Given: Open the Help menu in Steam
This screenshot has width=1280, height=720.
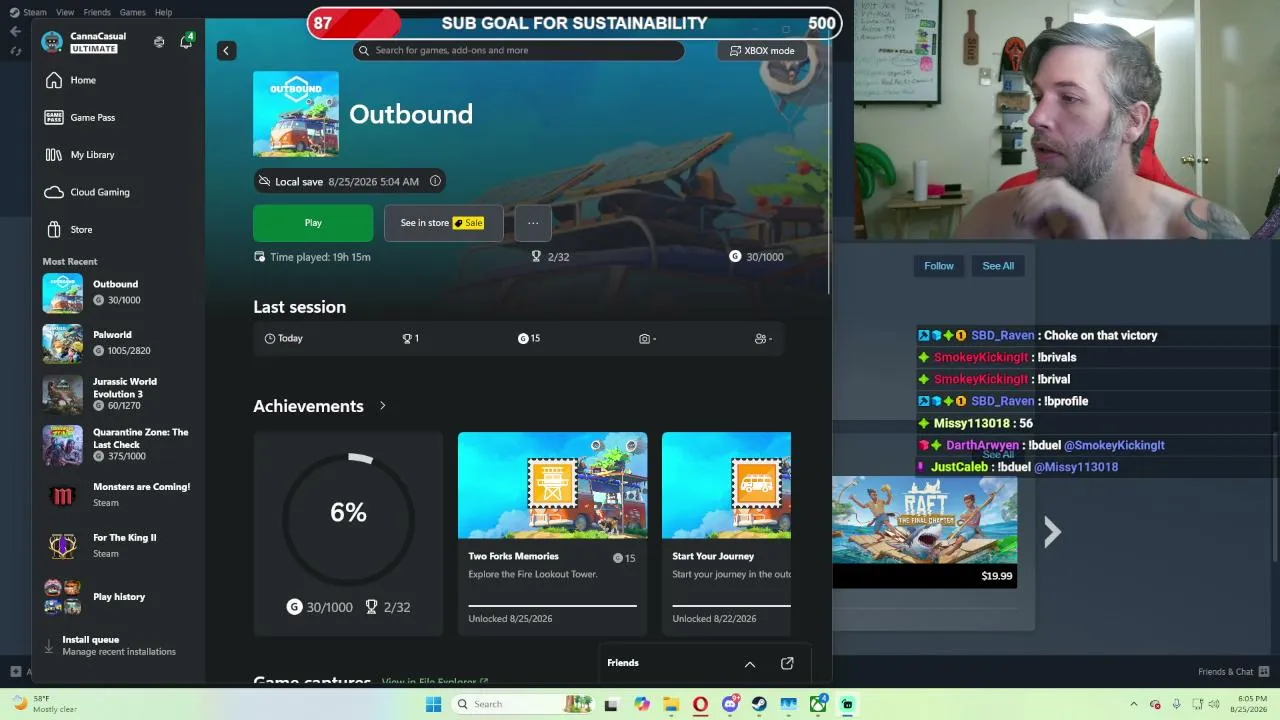Looking at the screenshot, I should tap(164, 12).
